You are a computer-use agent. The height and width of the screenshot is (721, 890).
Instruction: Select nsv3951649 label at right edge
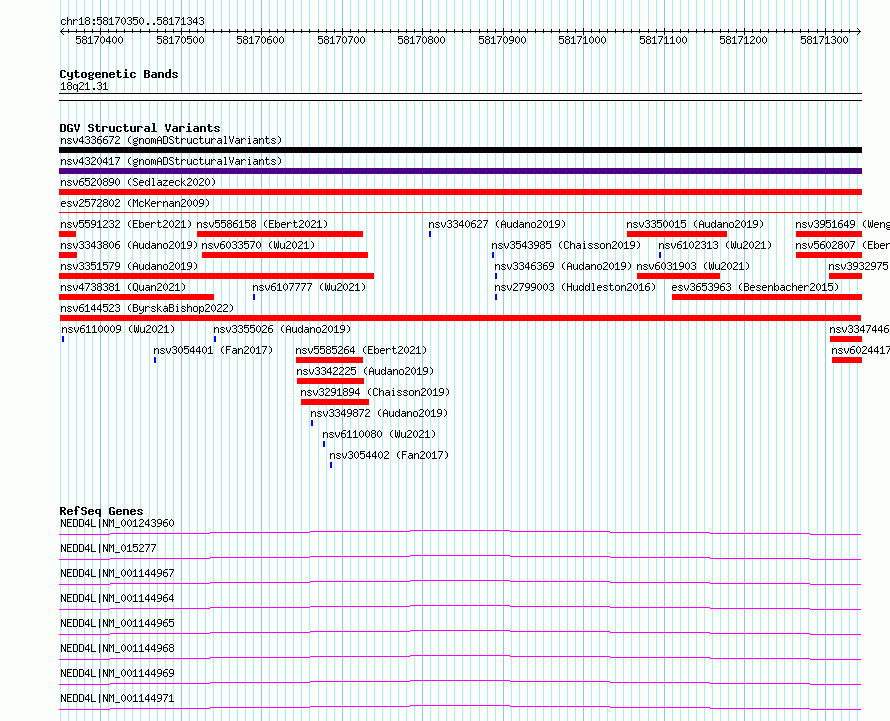pos(842,224)
